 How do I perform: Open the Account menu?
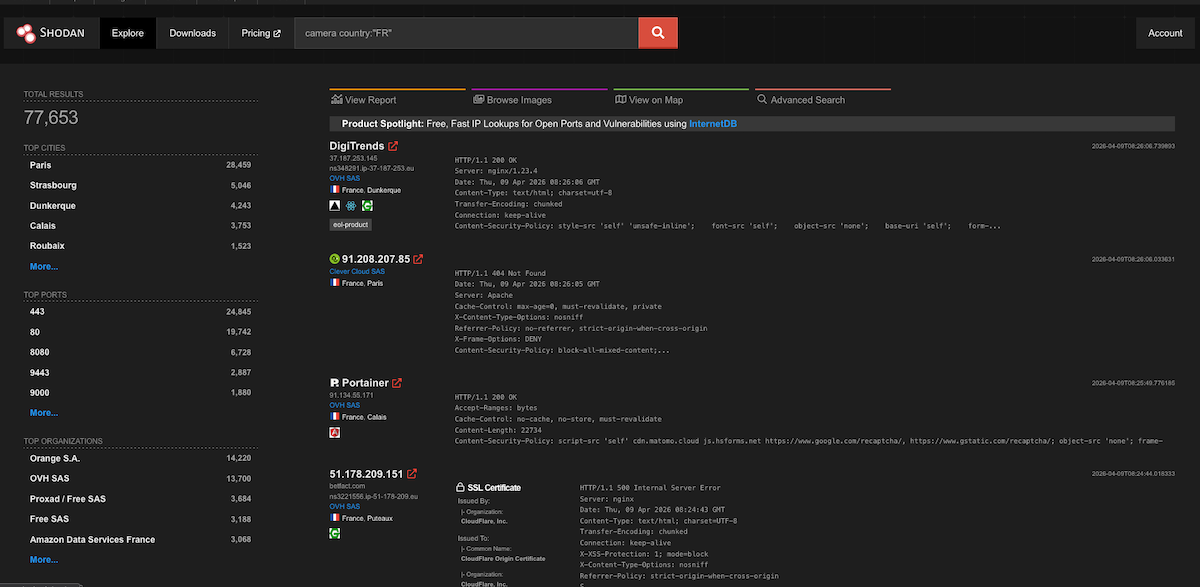(1165, 33)
